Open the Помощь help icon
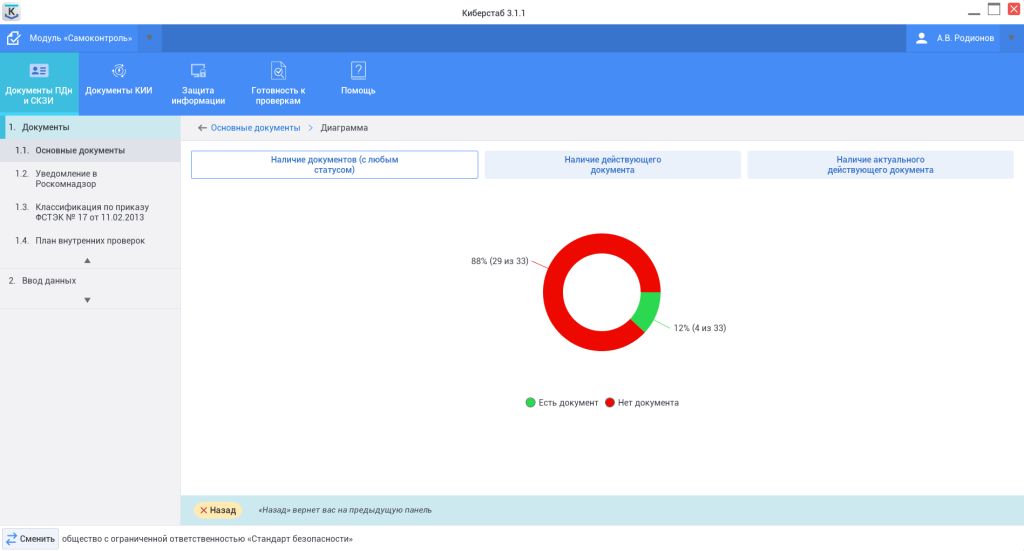 358,71
